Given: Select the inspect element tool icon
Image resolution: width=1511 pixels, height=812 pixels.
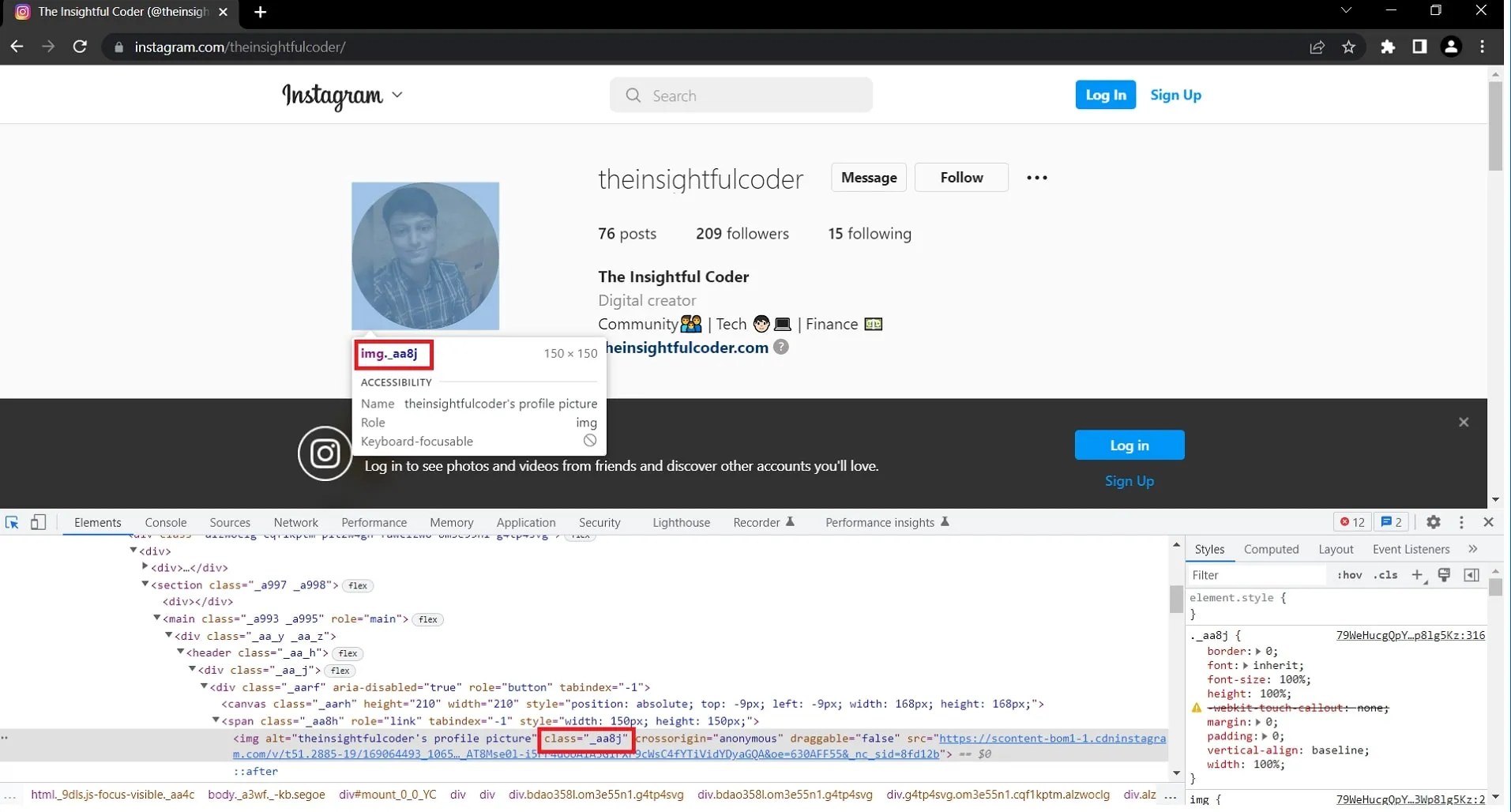Looking at the screenshot, I should click(11, 522).
